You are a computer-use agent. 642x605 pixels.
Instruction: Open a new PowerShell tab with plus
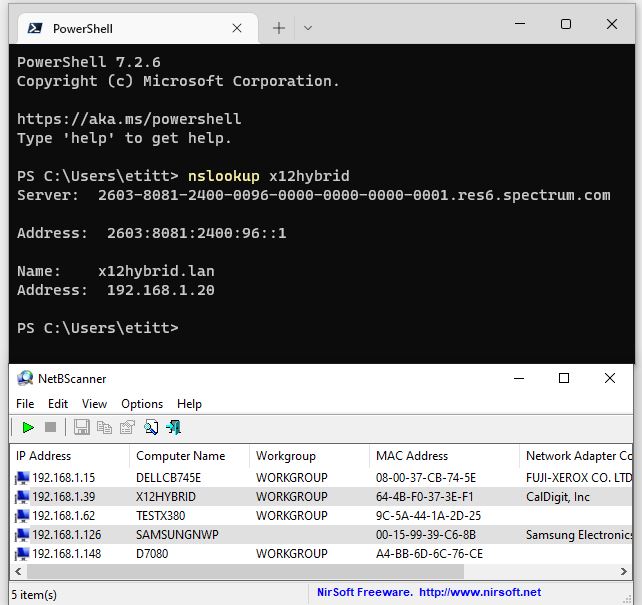tap(279, 28)
